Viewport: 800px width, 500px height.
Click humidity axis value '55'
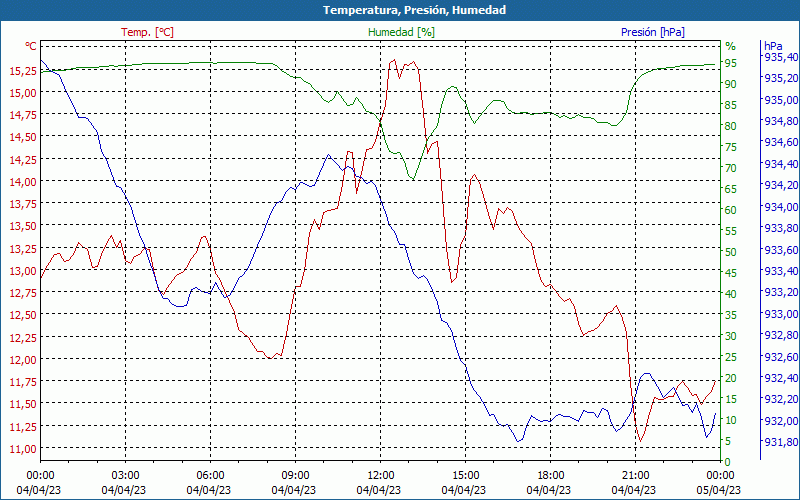click(x=731, y=231)
